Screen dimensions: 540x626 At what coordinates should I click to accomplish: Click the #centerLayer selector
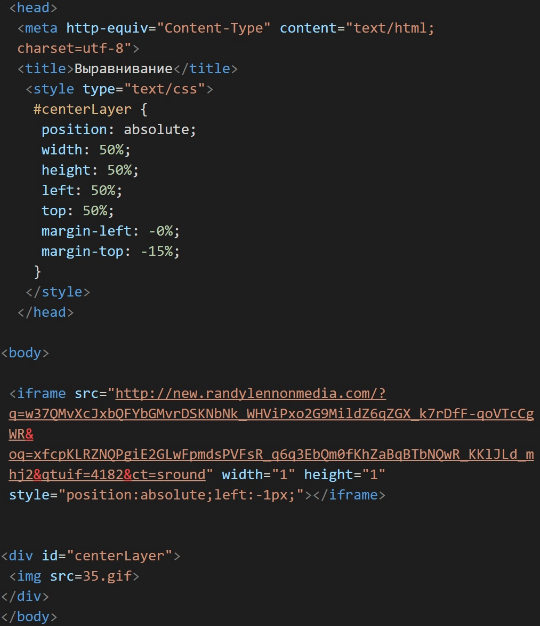coord(82,109)
